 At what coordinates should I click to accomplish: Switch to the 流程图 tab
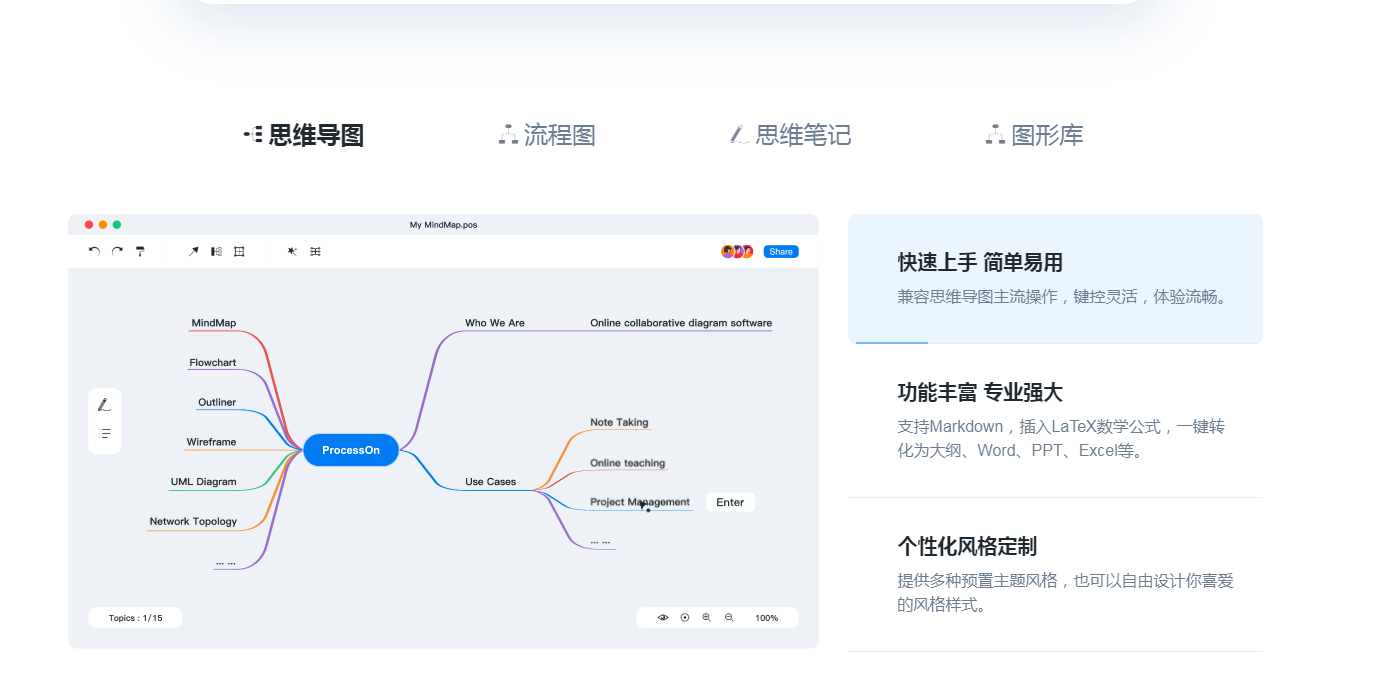547,135
